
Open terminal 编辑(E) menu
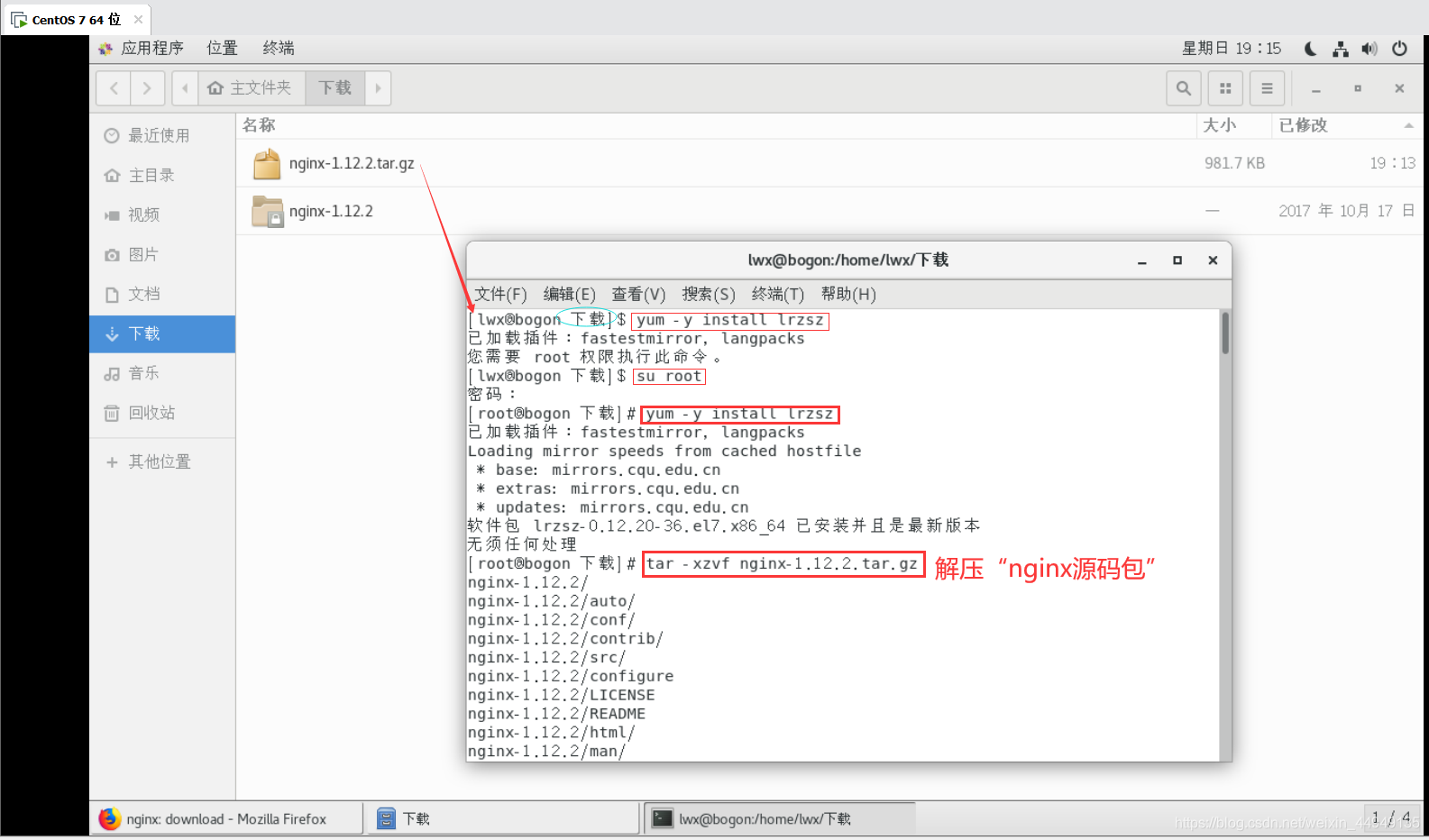click(x=569, y=294)
